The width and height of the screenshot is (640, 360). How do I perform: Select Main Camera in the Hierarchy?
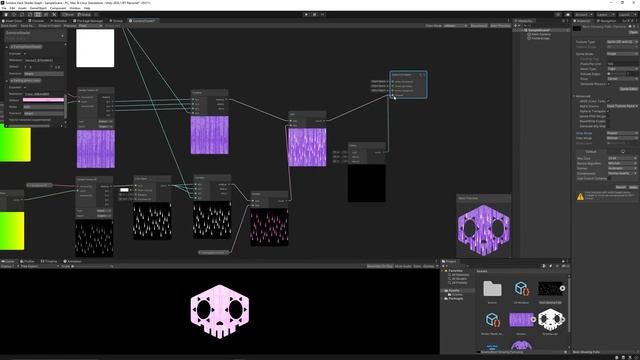pyautogui.click(x=540, y=34)
